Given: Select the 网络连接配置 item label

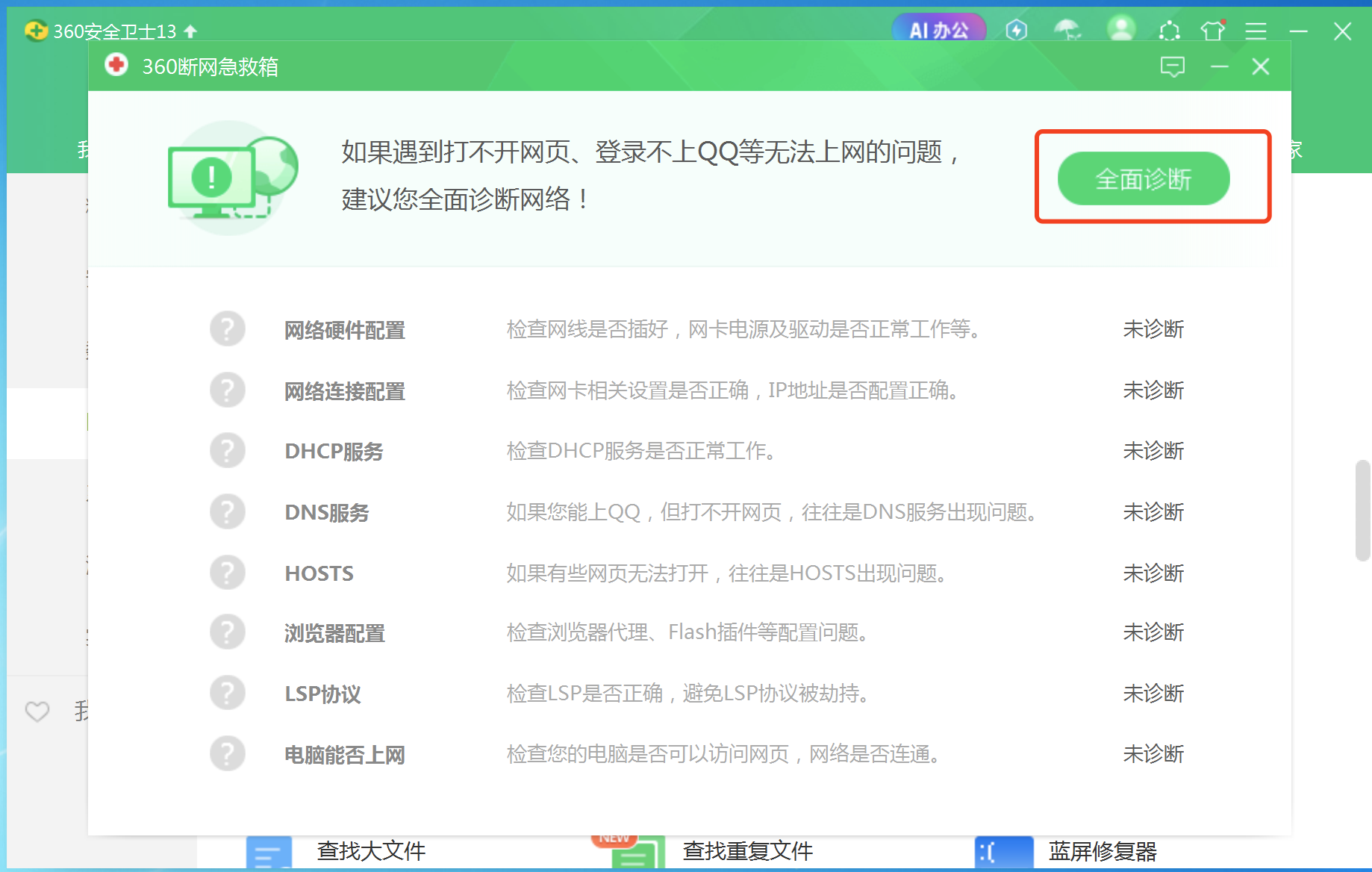Looking at the screenshot, I should [x=345, y=390].
